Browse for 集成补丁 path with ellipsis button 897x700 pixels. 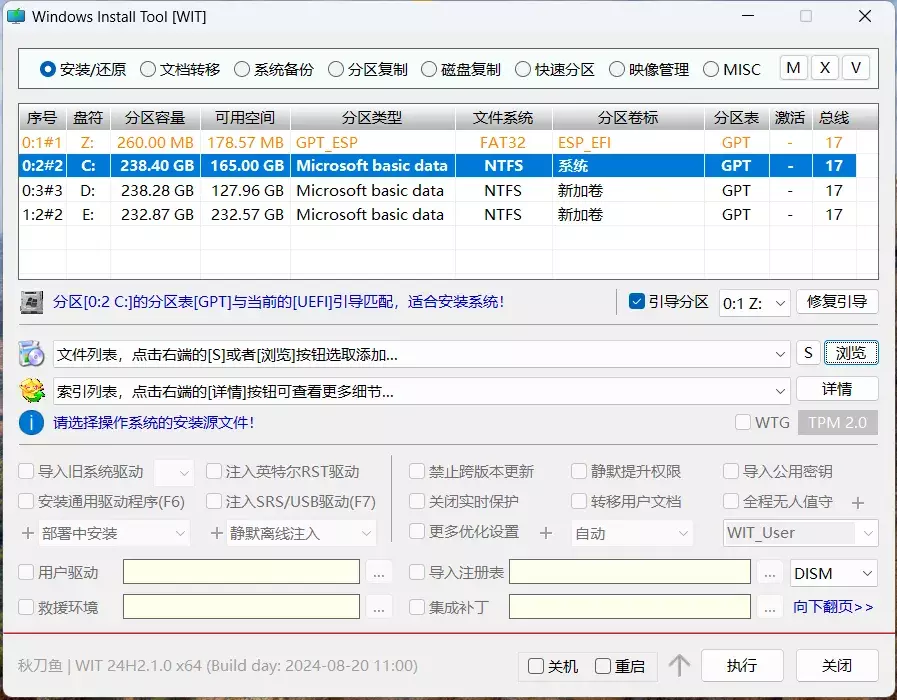pos(770,607)
